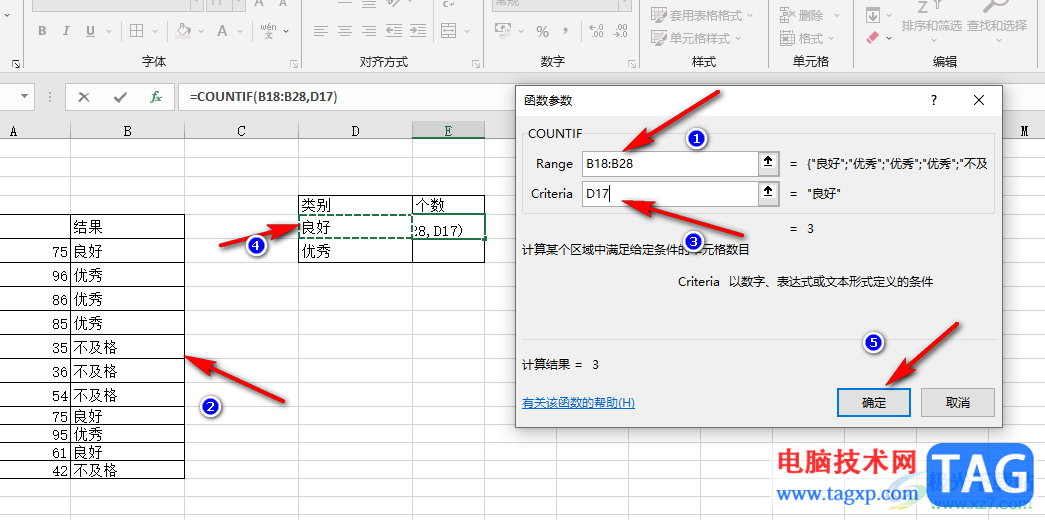Select the 优秀 cell in column D
This screenshot has width=1045, height=520.
355,251
